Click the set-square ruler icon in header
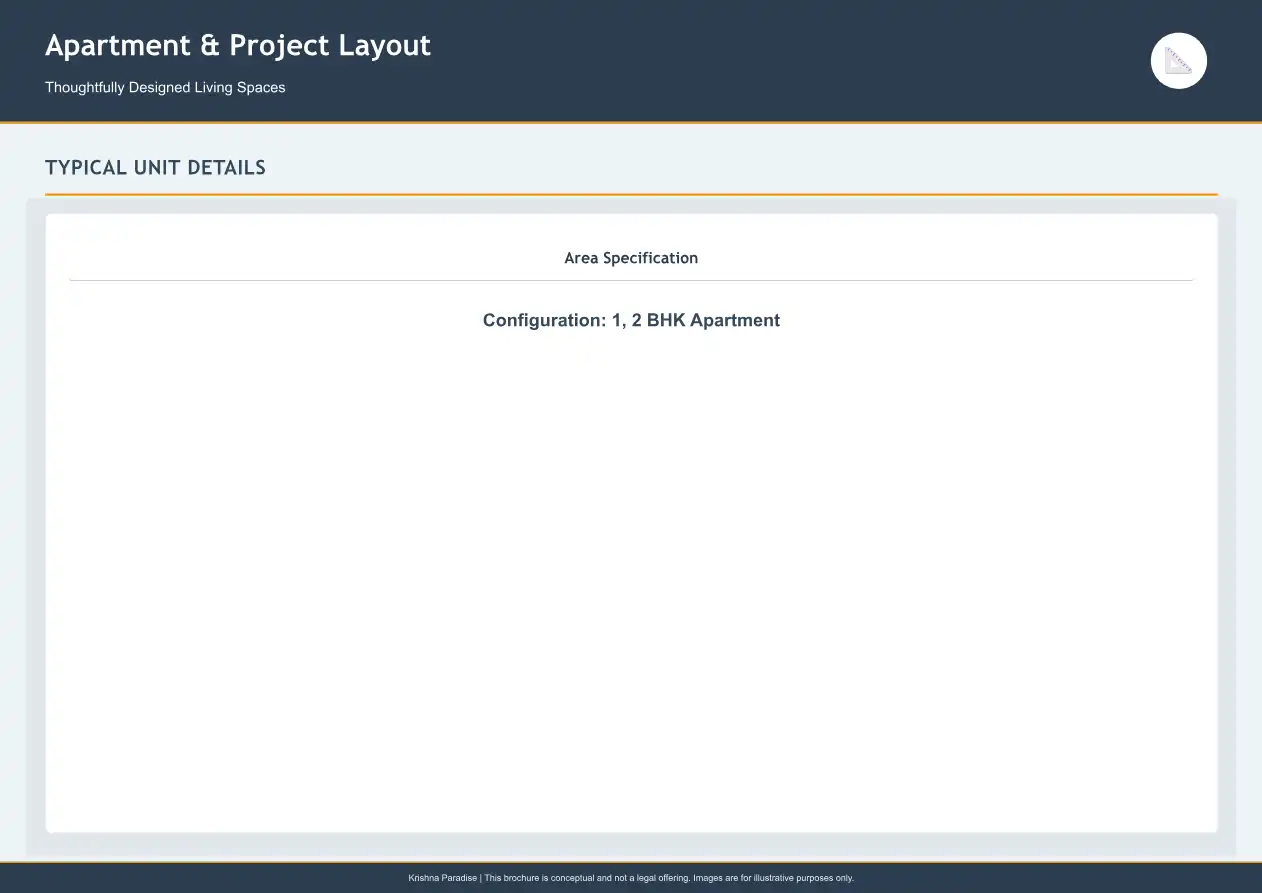 [1179, 61]
